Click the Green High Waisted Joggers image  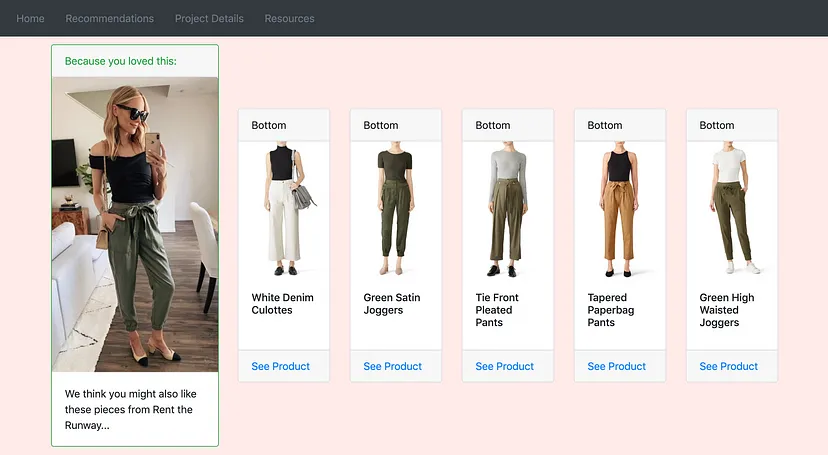point(731,211)
